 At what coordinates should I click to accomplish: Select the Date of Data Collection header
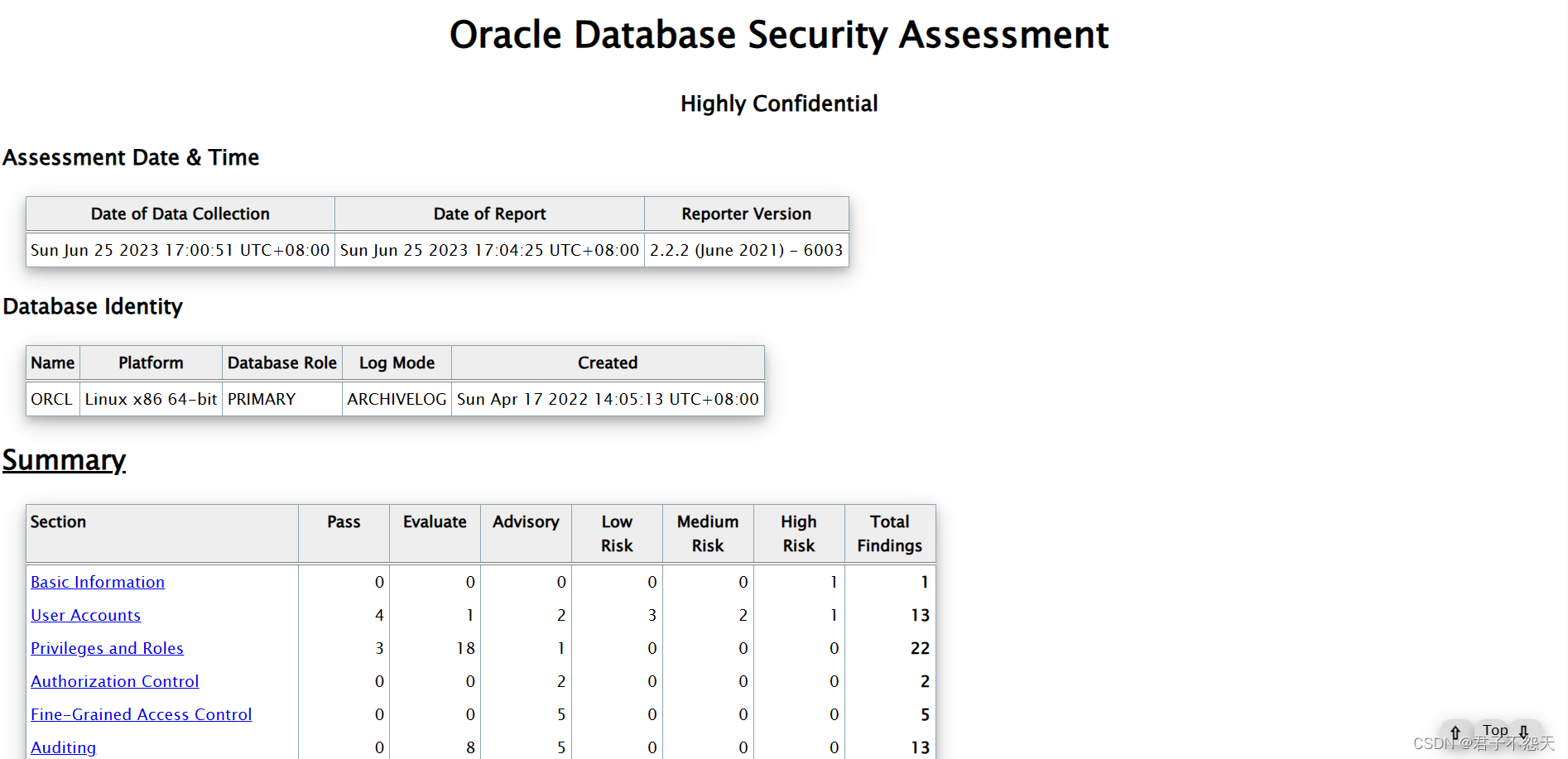180,214
